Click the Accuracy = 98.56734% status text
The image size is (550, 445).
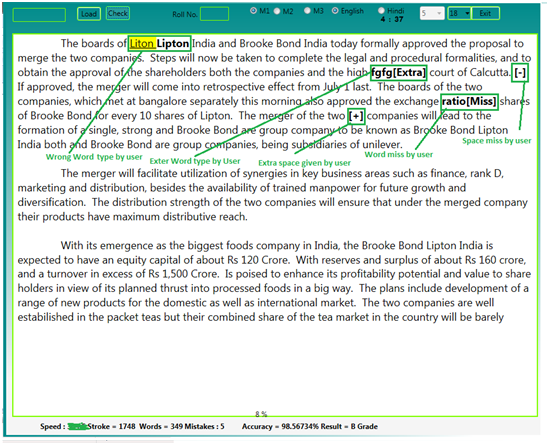coord(280,426)
